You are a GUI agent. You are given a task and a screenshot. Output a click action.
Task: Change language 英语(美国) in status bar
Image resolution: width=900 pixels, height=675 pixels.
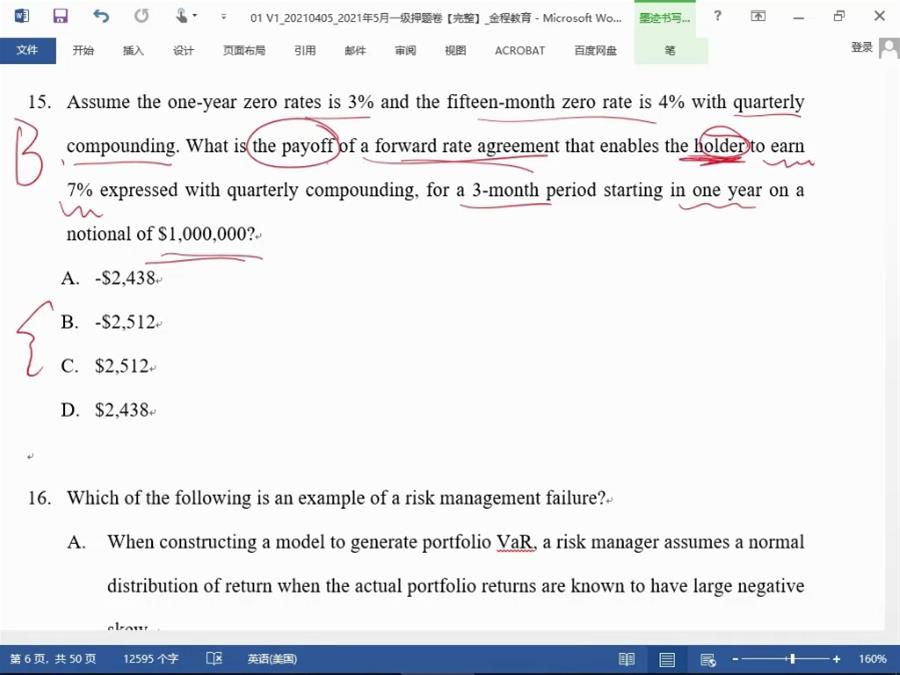click(272, 659)
